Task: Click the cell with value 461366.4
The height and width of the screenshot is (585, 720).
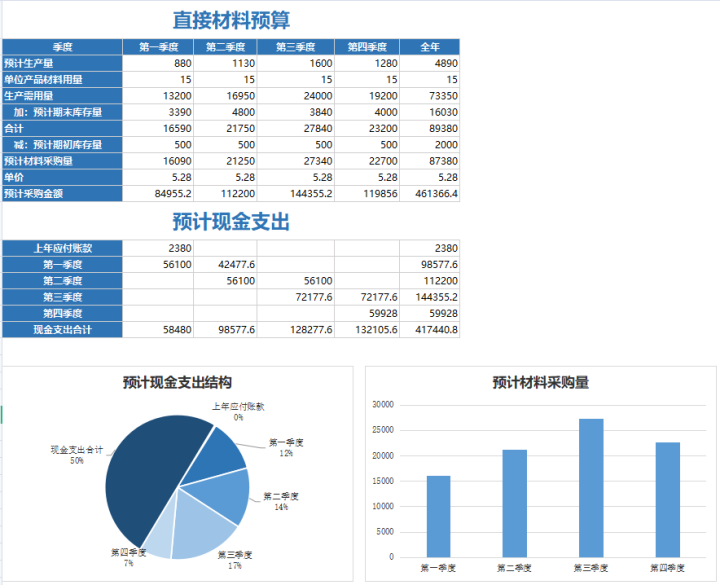Action: (430, 194)
